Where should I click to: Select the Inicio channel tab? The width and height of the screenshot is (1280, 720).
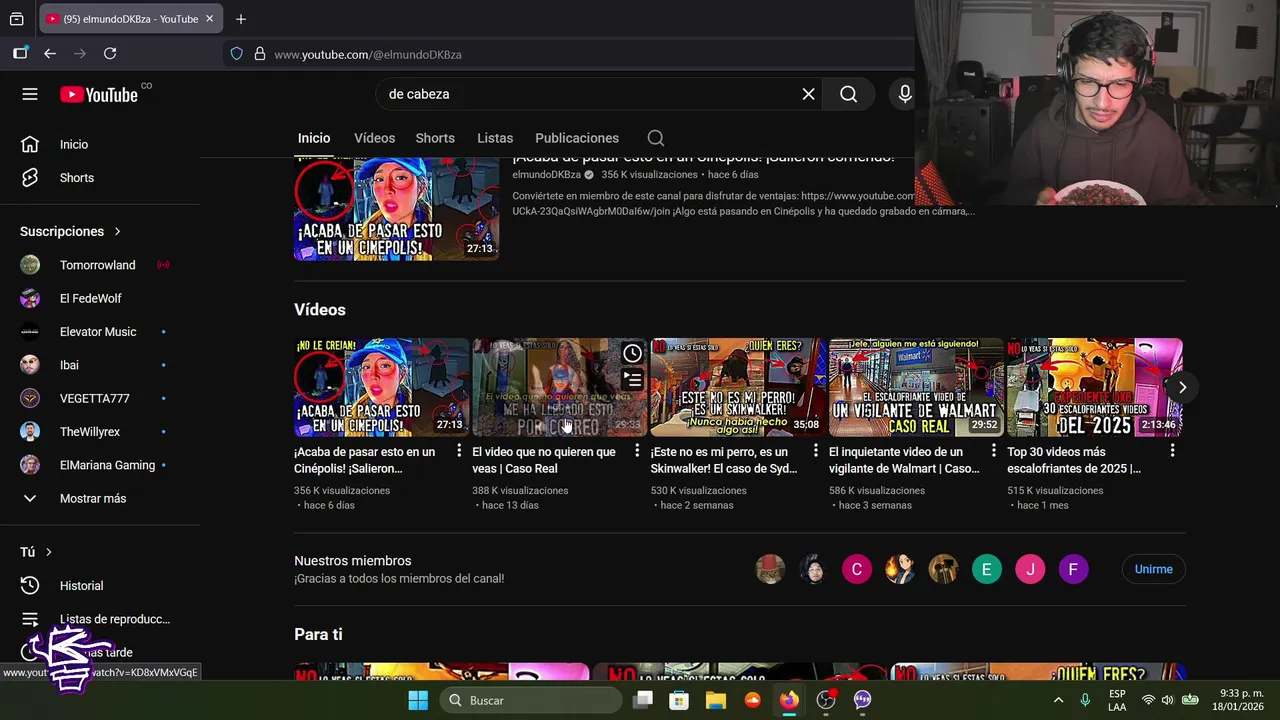[314, 138]
